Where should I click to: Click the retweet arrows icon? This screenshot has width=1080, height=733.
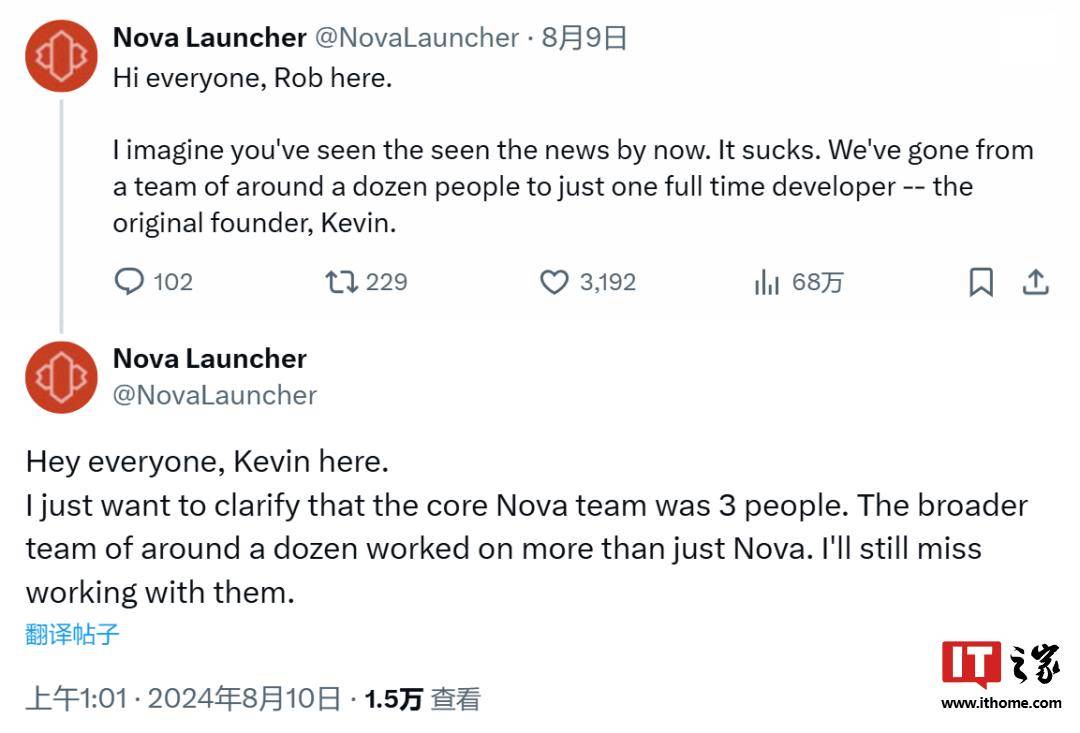point(341,282)
